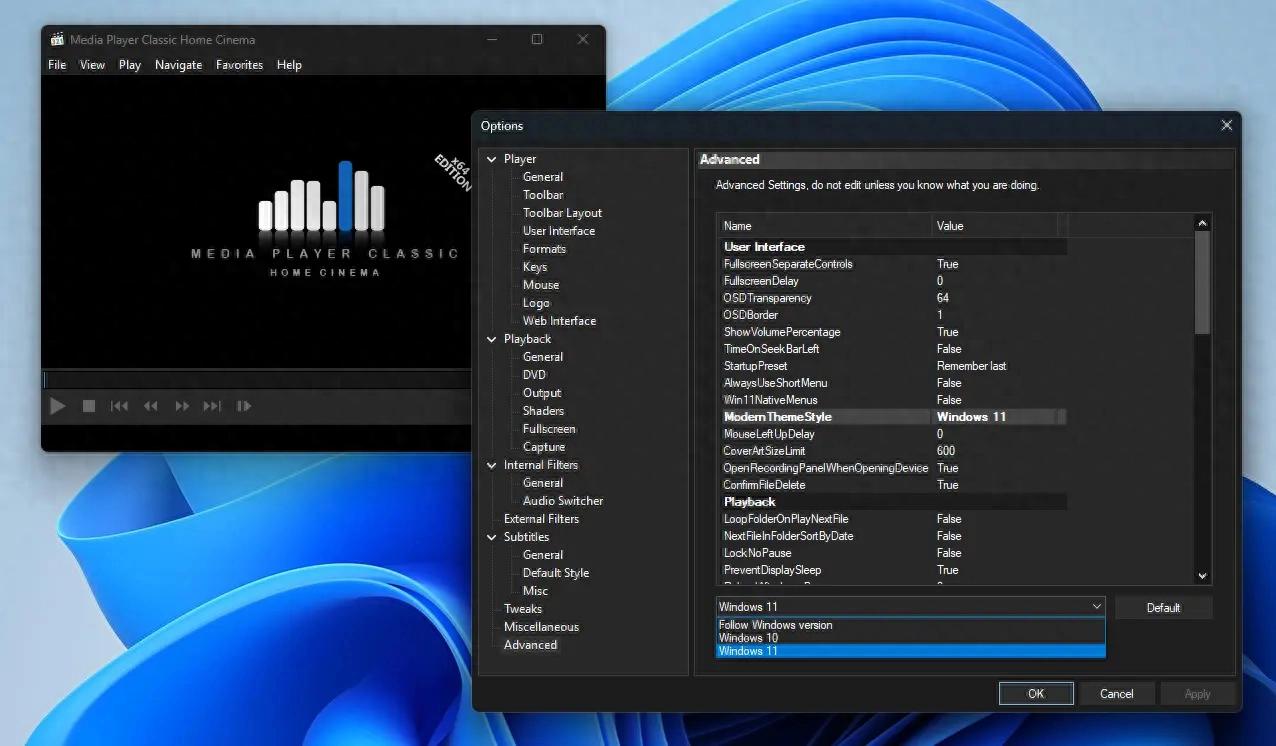Select Formats in the options tree
Viewport: 1276px width, 746px height.
coord(544,249)
